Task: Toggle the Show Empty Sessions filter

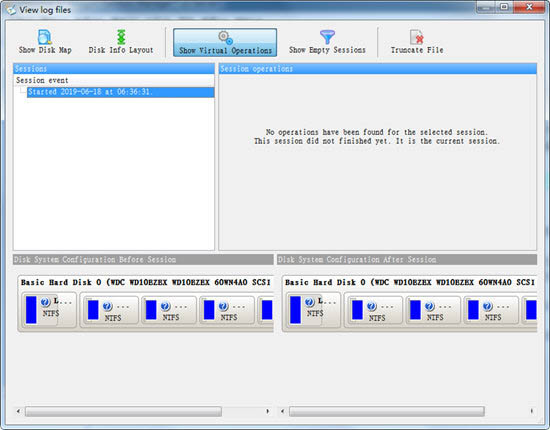Action: click(x=327, y=42)
